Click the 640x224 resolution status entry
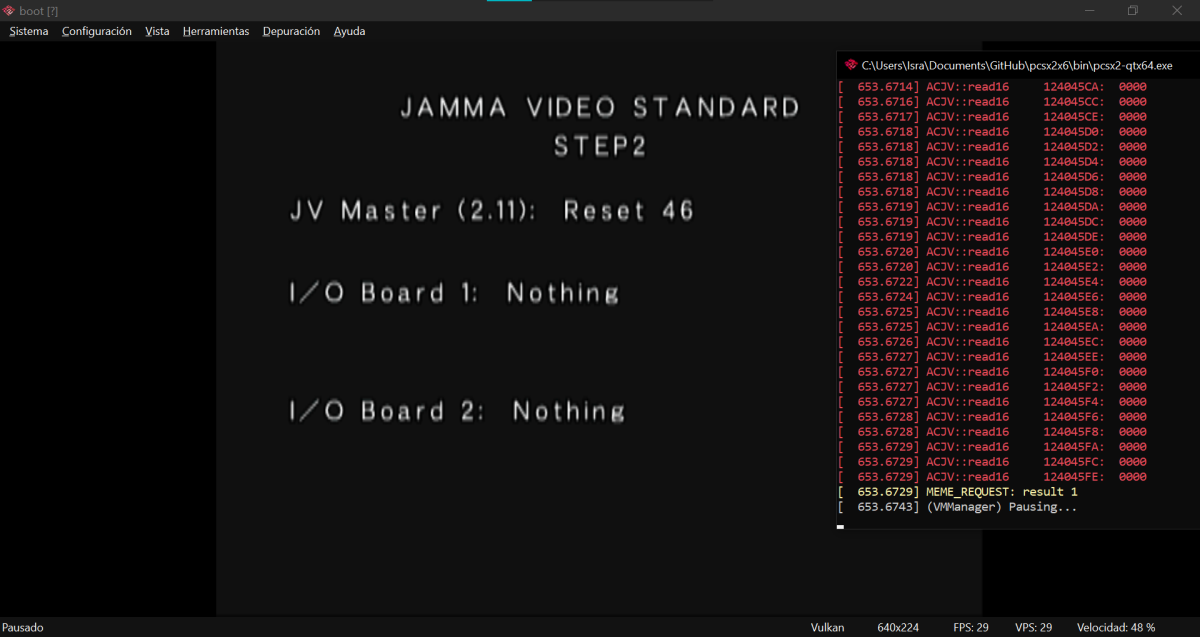The height and width of the screenshot is (637, 1200). [x=898, y=627]
